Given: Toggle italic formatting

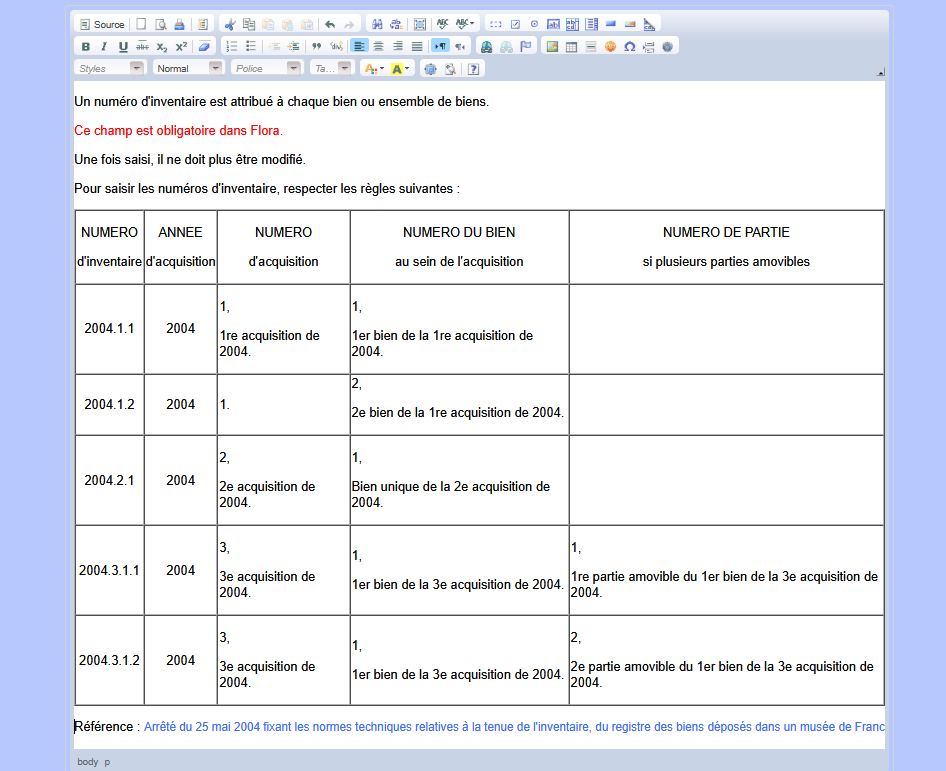Looking at the screenshot, I should point(103,46).
